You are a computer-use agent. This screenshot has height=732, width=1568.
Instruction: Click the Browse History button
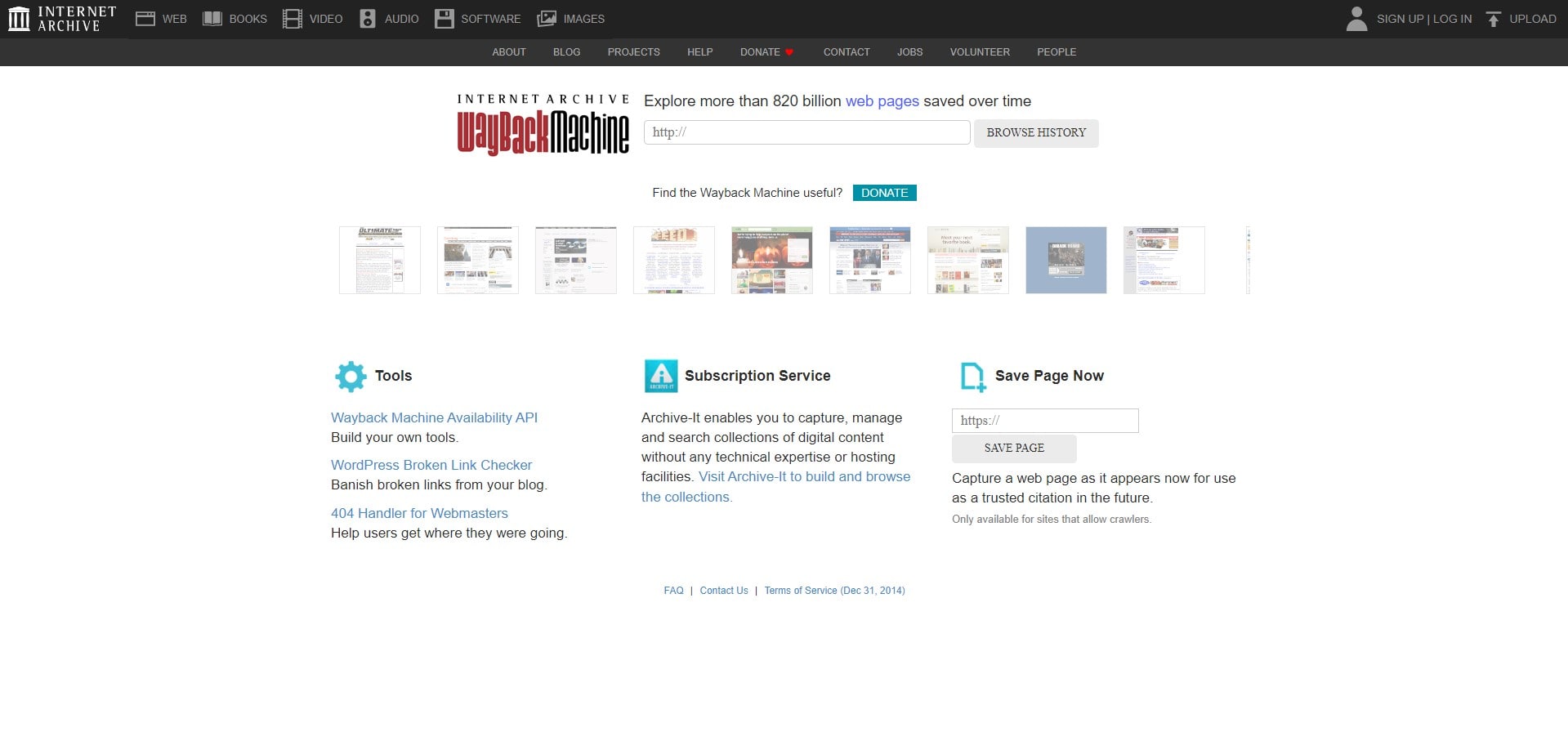[x=1036, y=132]
